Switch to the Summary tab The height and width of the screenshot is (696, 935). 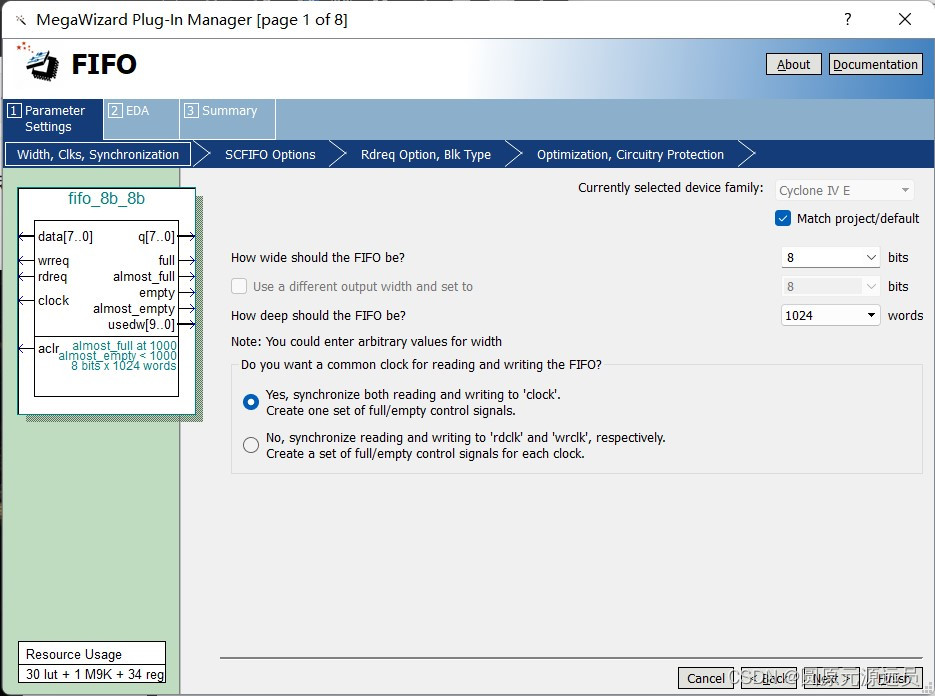(x=227, y=119)
